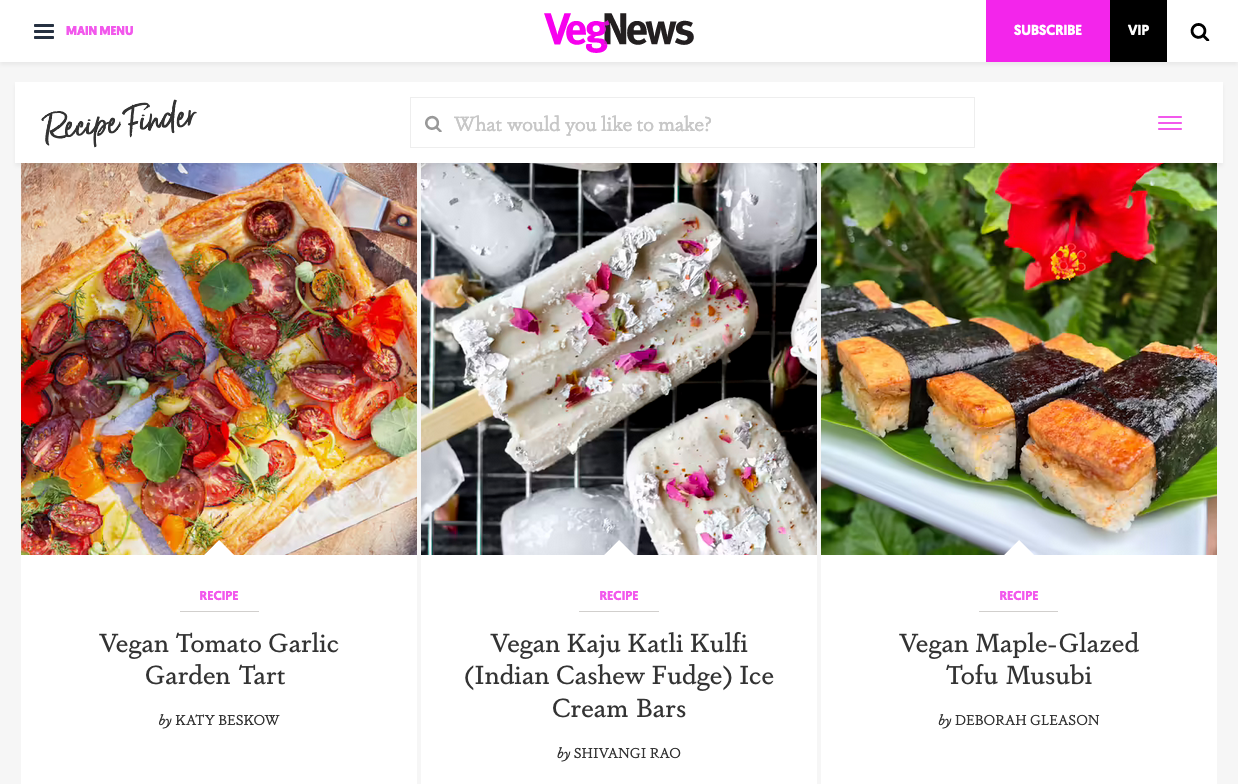Image resolution: width=1238 pixels, height=784 pixels.
Task: Open the pink Recipe Finder filter menu icon
Action: 1170,123
